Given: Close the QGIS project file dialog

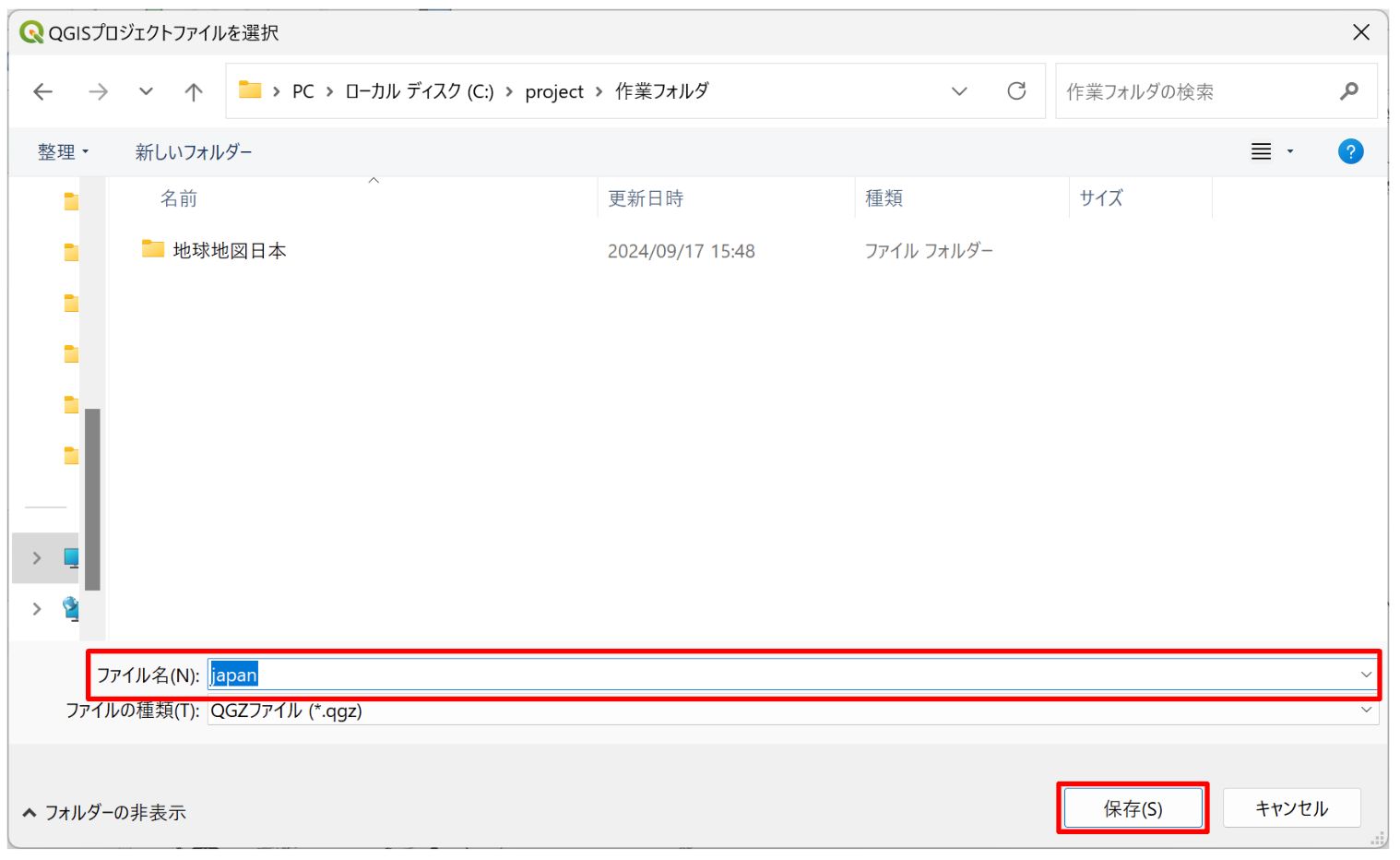Looking at the screenshot, I should 1360,32.
